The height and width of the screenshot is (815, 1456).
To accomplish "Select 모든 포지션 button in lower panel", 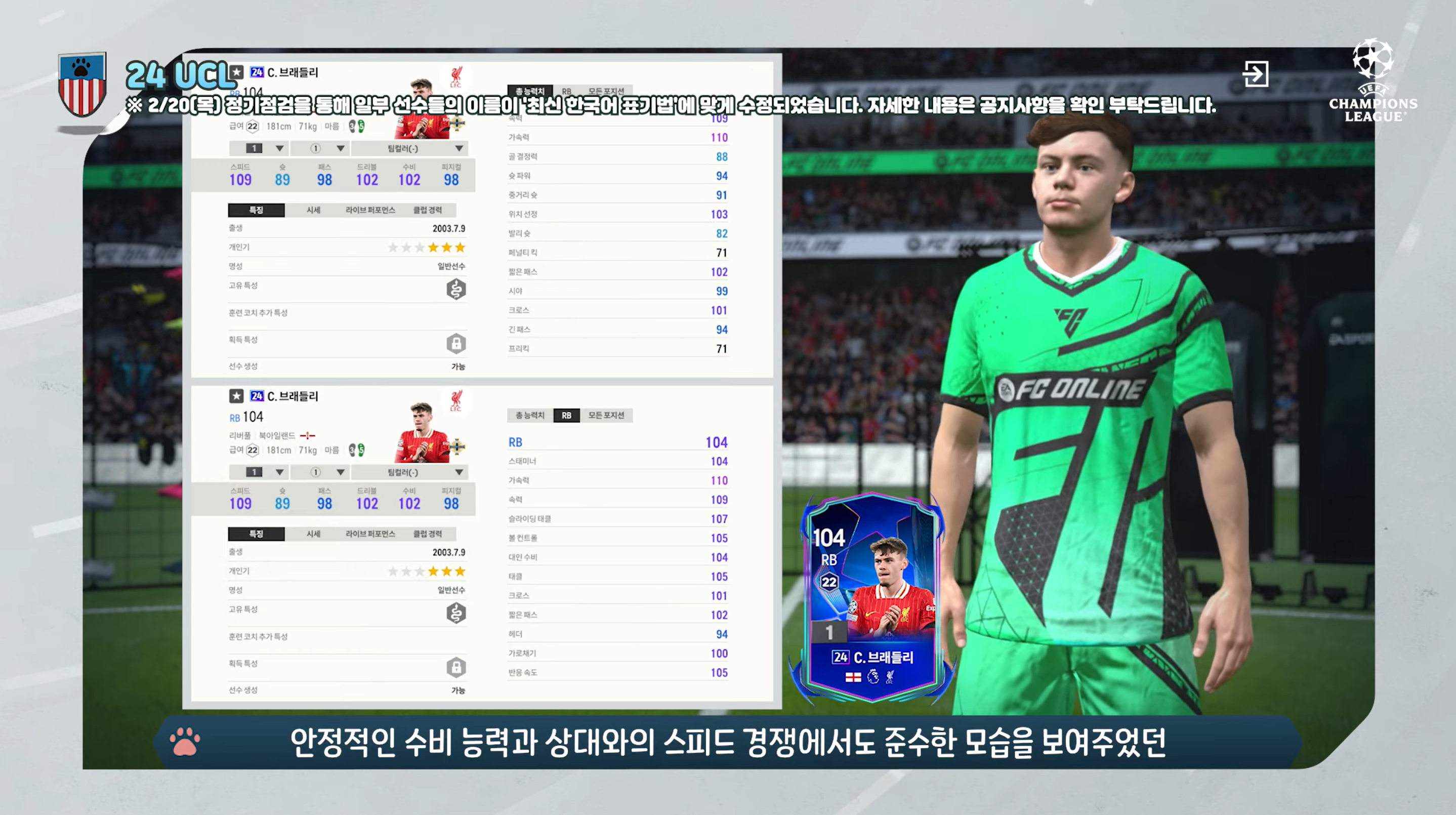I will coord(606,416).
